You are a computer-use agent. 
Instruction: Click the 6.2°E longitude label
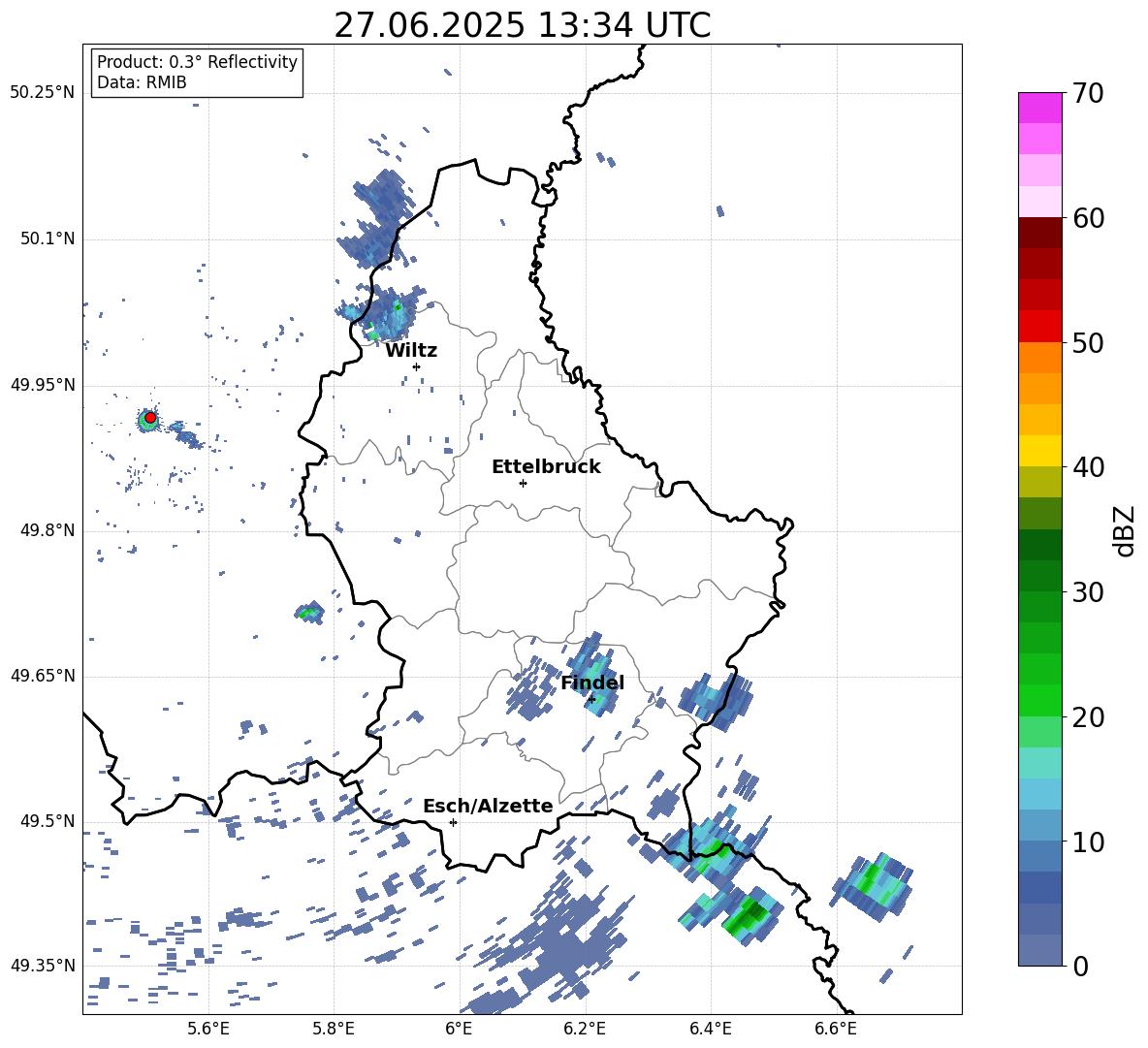pos(585,1029)
